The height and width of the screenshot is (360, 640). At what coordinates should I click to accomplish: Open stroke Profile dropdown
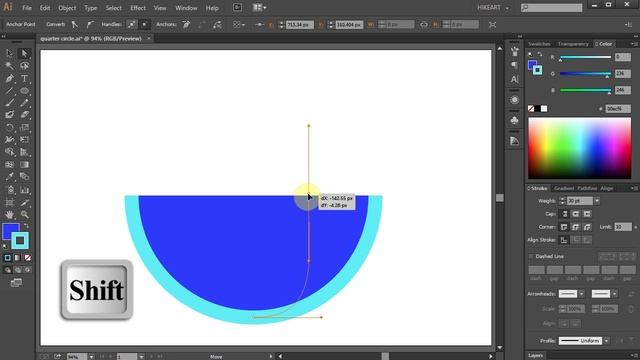[607, 340]
